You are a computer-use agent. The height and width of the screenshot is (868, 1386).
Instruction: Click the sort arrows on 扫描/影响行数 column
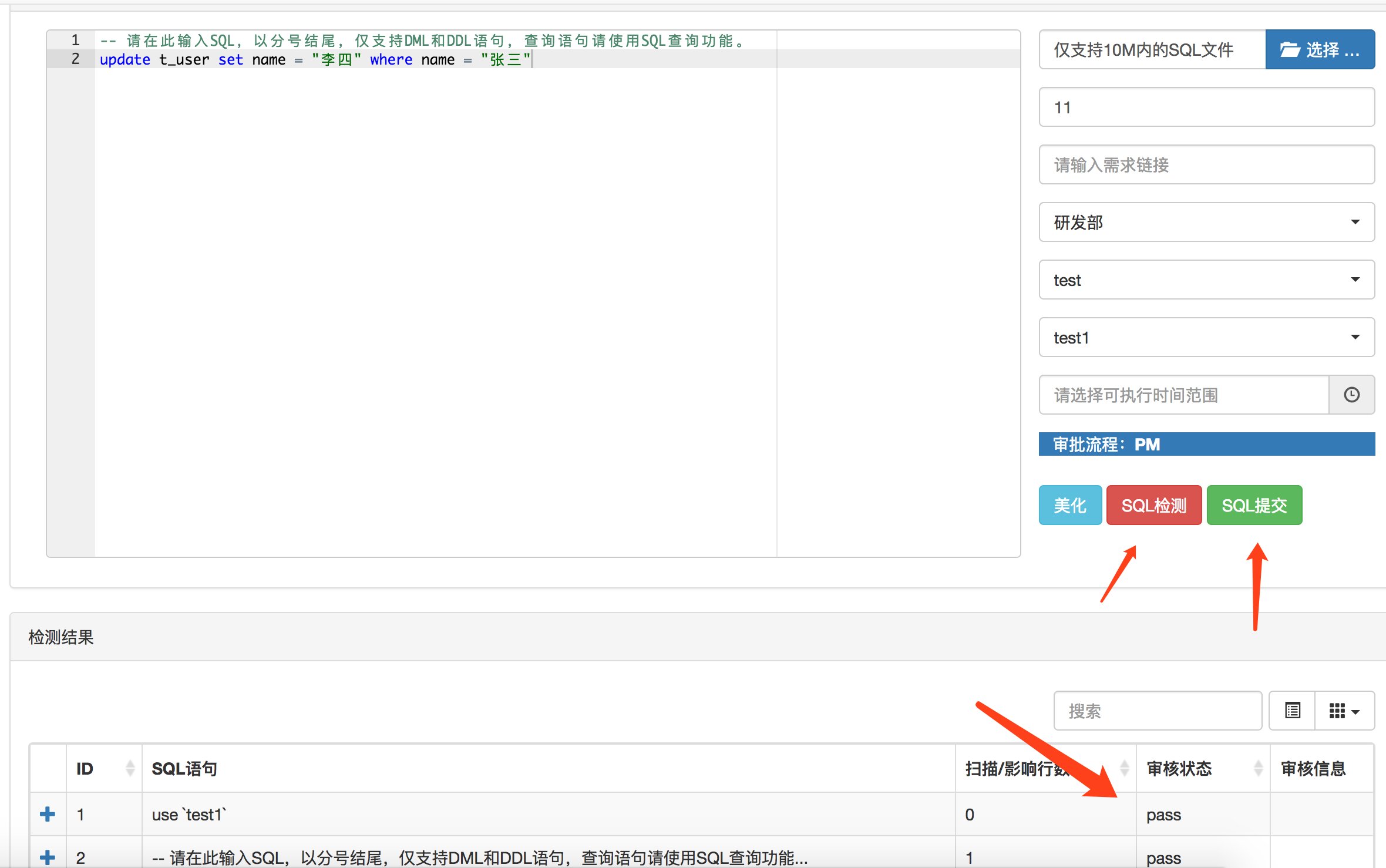point(1125,768)
